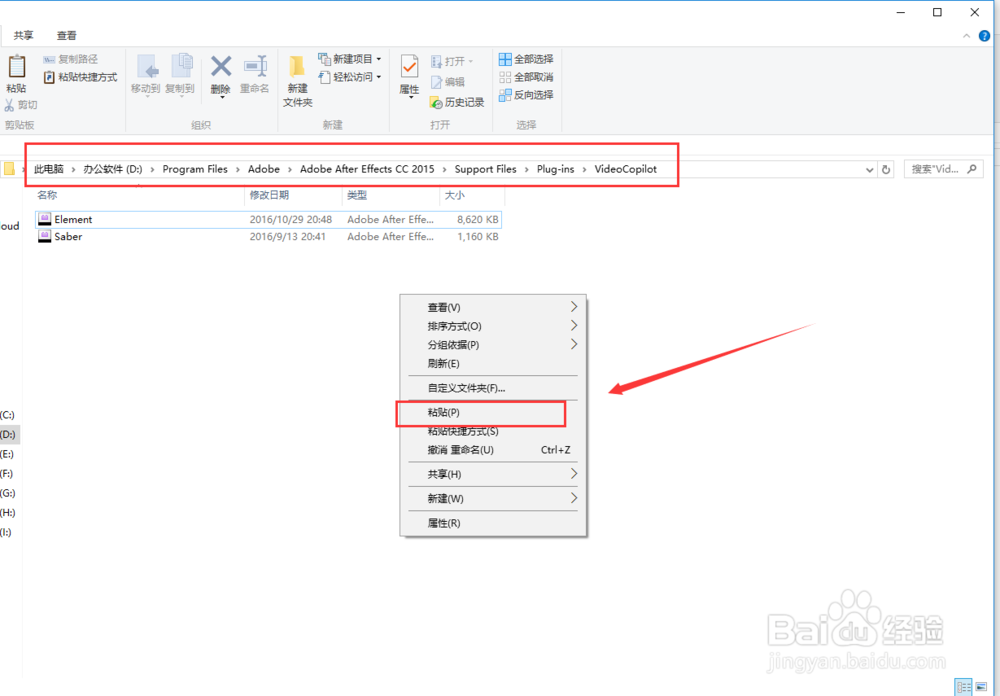Click the address bar refresh button
The height and width of the screenshot is (696, 1000).
pos(886,170)
